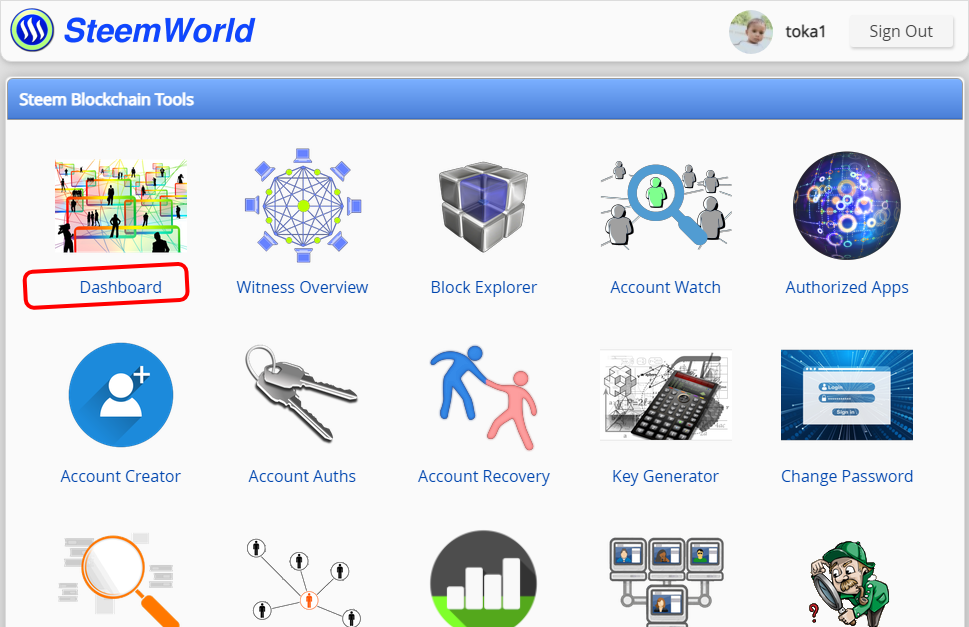Viewport: 969px width, 627px height.
Task: Open the Account Creator link
Action: pos(121,476)
